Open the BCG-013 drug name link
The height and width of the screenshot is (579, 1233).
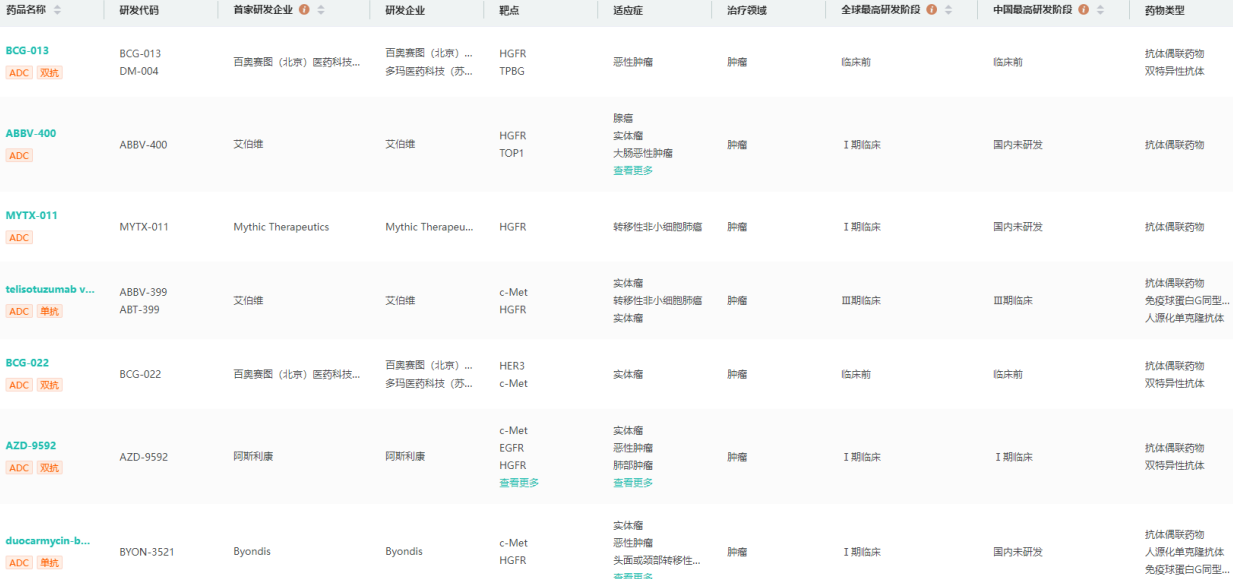(x=27, y=51)
